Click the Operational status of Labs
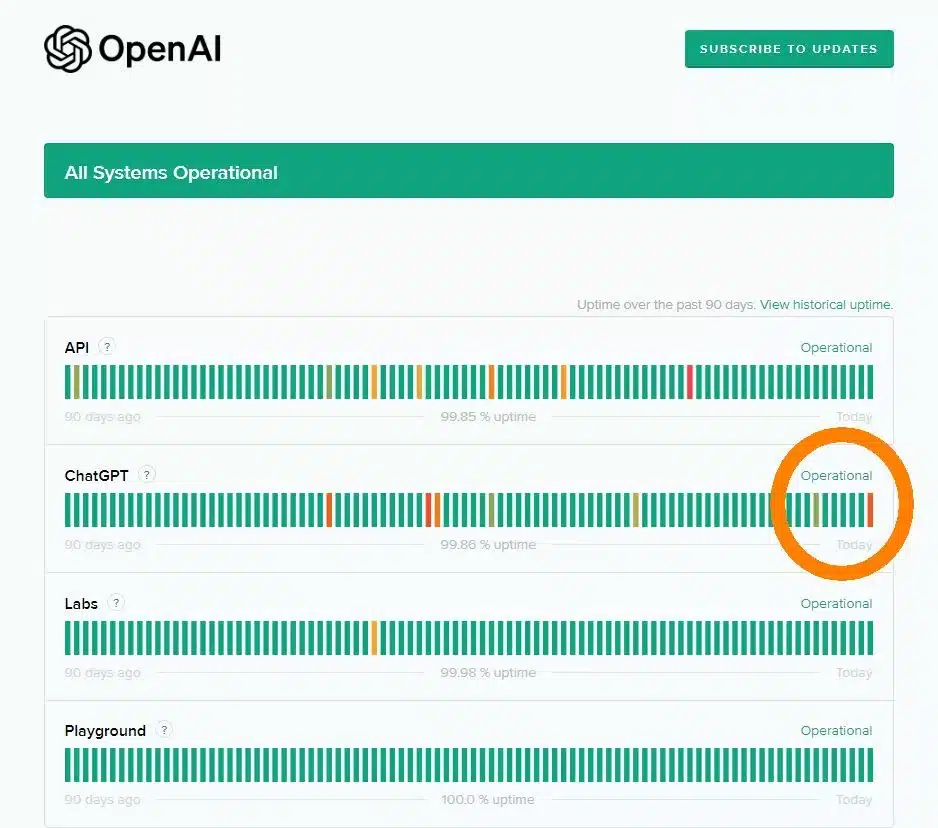 tap(836, 604)
